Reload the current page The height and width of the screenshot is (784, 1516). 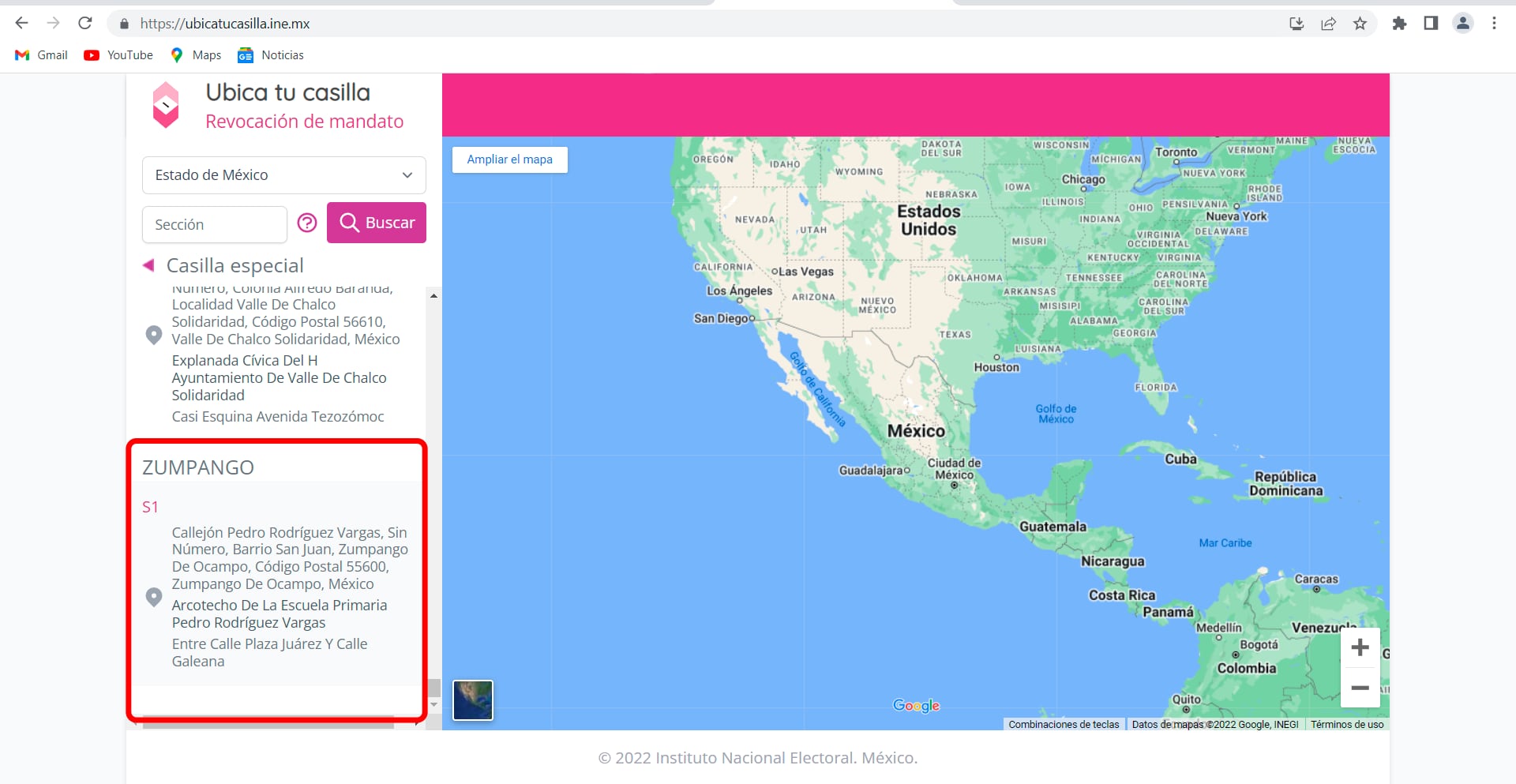pos(85,24)
